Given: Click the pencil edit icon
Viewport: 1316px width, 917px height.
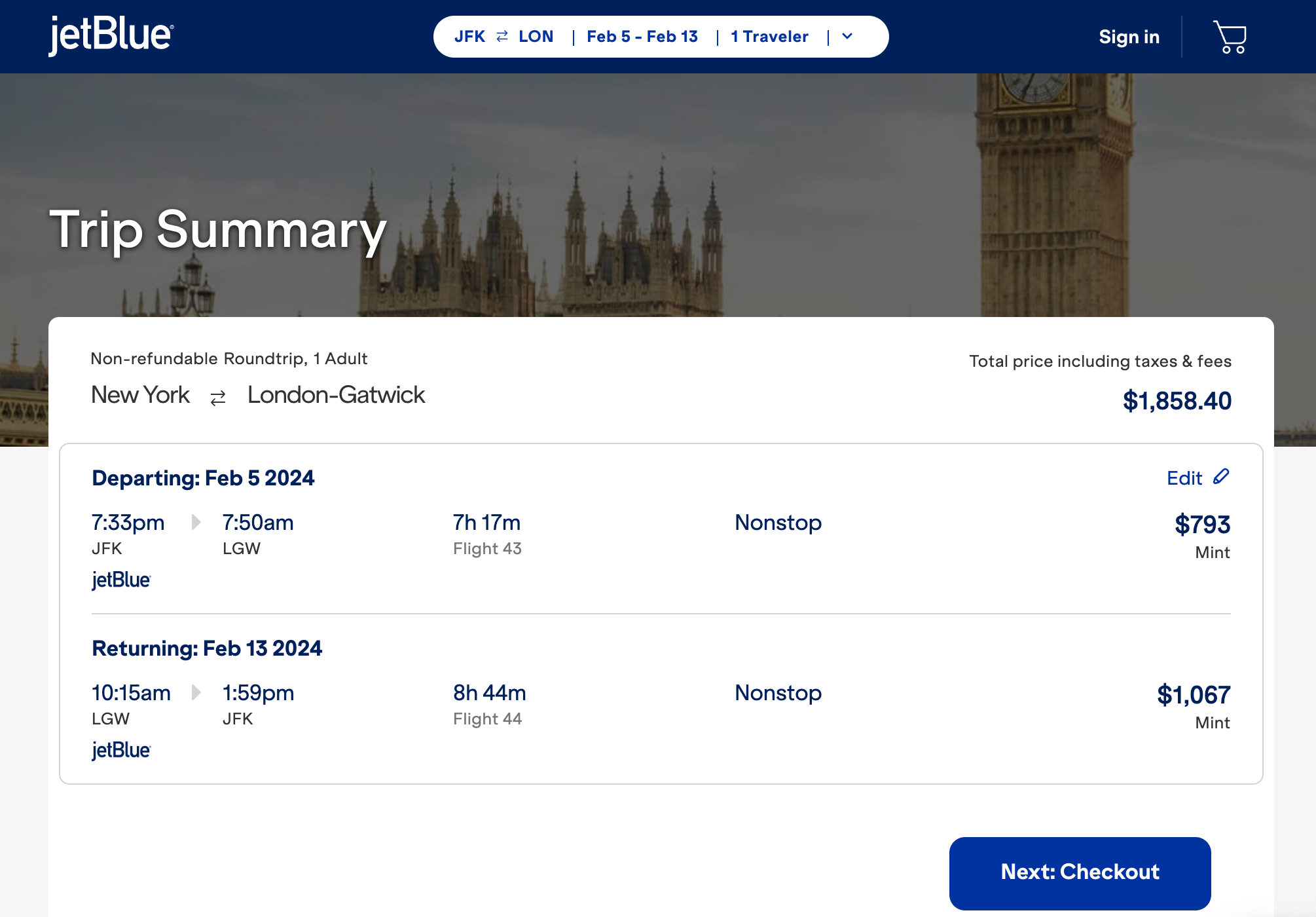Looking at the screenshot, I should point(1221,477).
